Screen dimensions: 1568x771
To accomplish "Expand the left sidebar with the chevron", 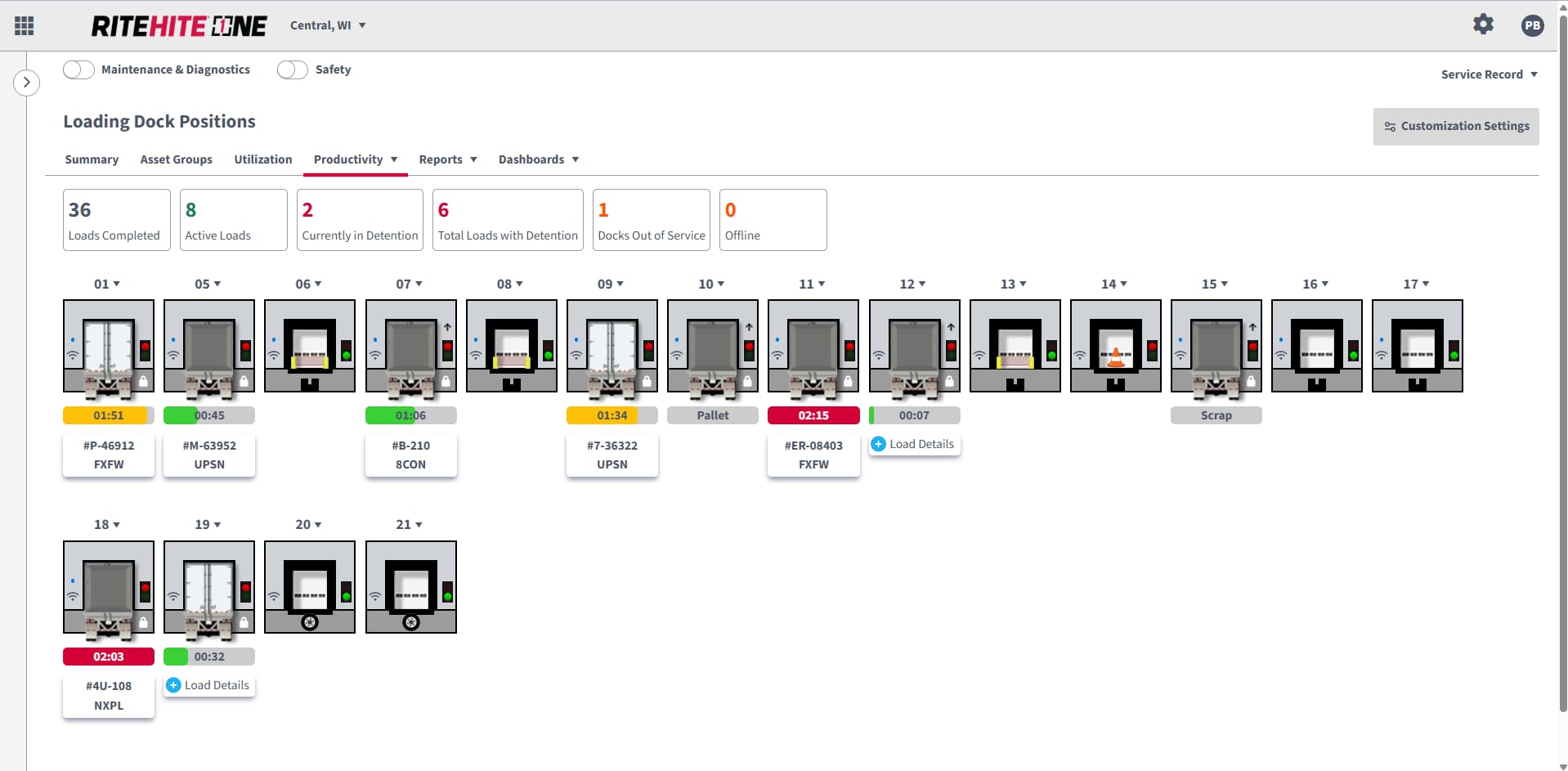I will (26, 82).
